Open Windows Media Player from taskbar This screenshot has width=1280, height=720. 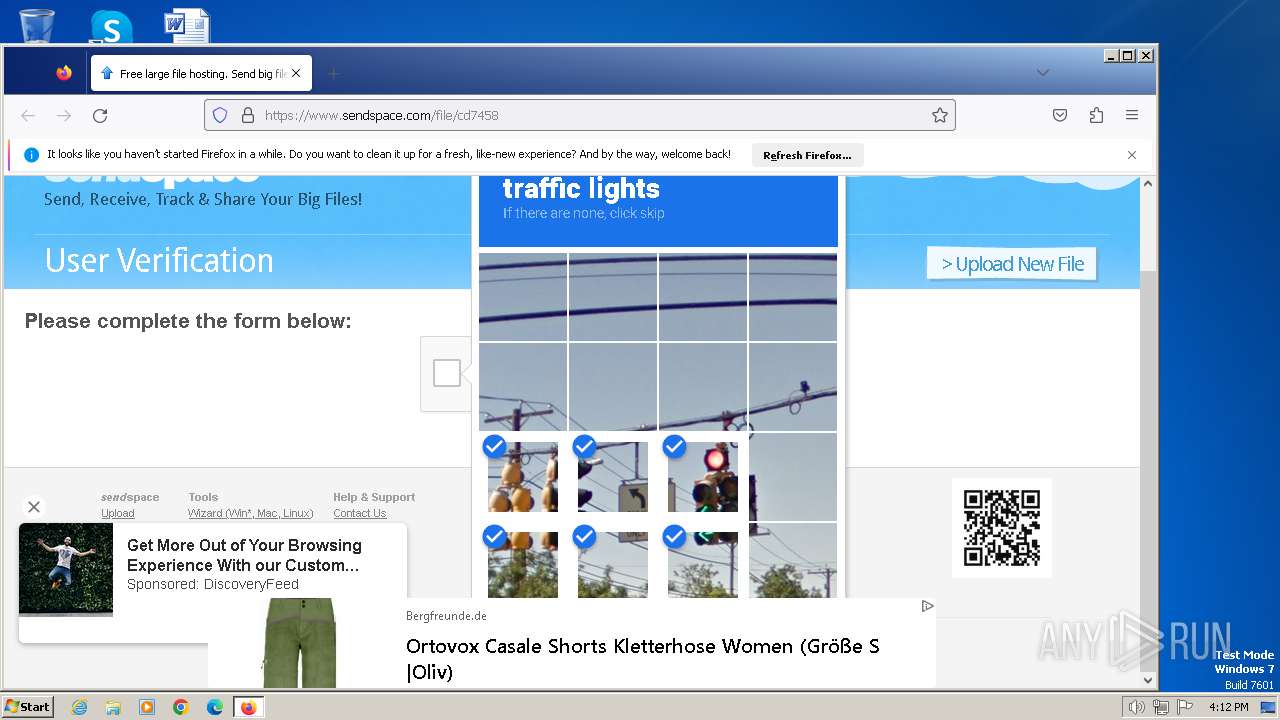[x=147, y=707]
